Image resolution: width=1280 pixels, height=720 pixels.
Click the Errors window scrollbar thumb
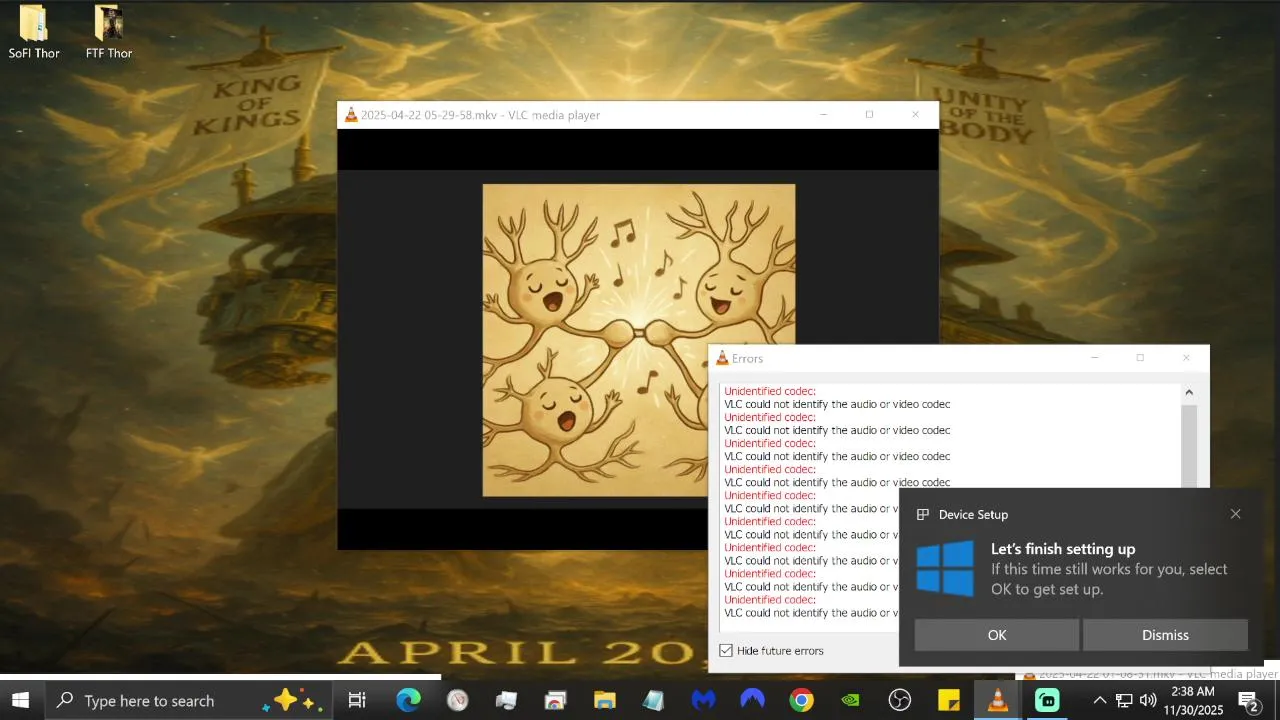pos(1189,445)
